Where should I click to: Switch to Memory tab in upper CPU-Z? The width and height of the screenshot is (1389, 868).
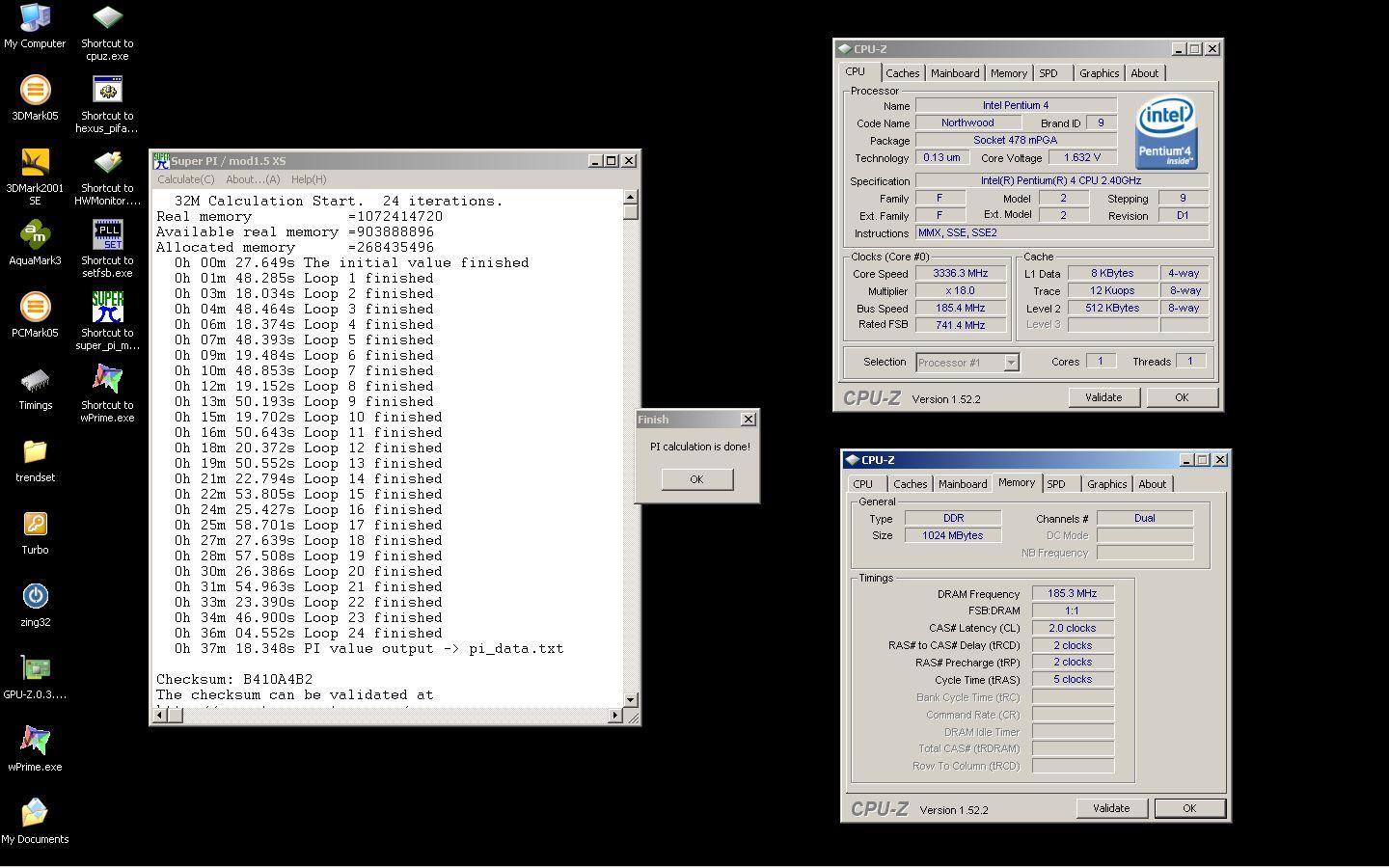[x=1009, y=73]
